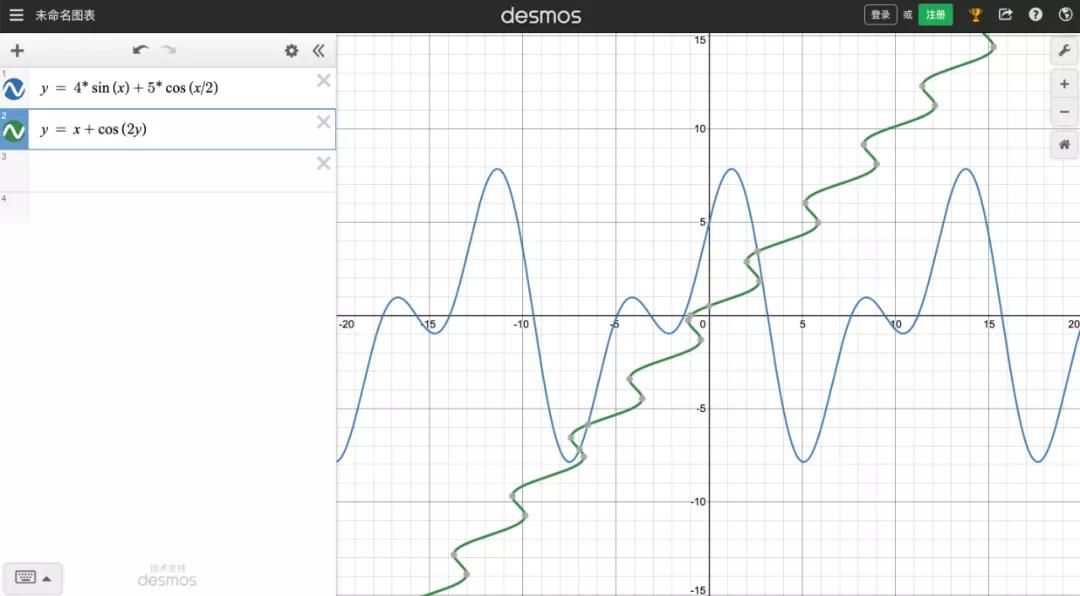Delete expression 4*sin(x)+5*cos(x/2)

click(x=323, y=81)
